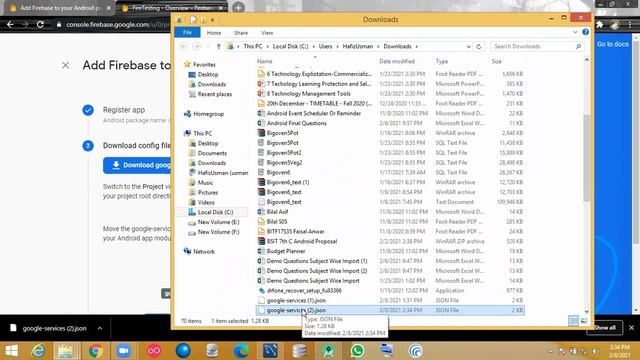The width and height of the screenshot is (640, 360).
Task: Open the Share ribbon tab
Action: pyautogui.click(x=241, y=33)
